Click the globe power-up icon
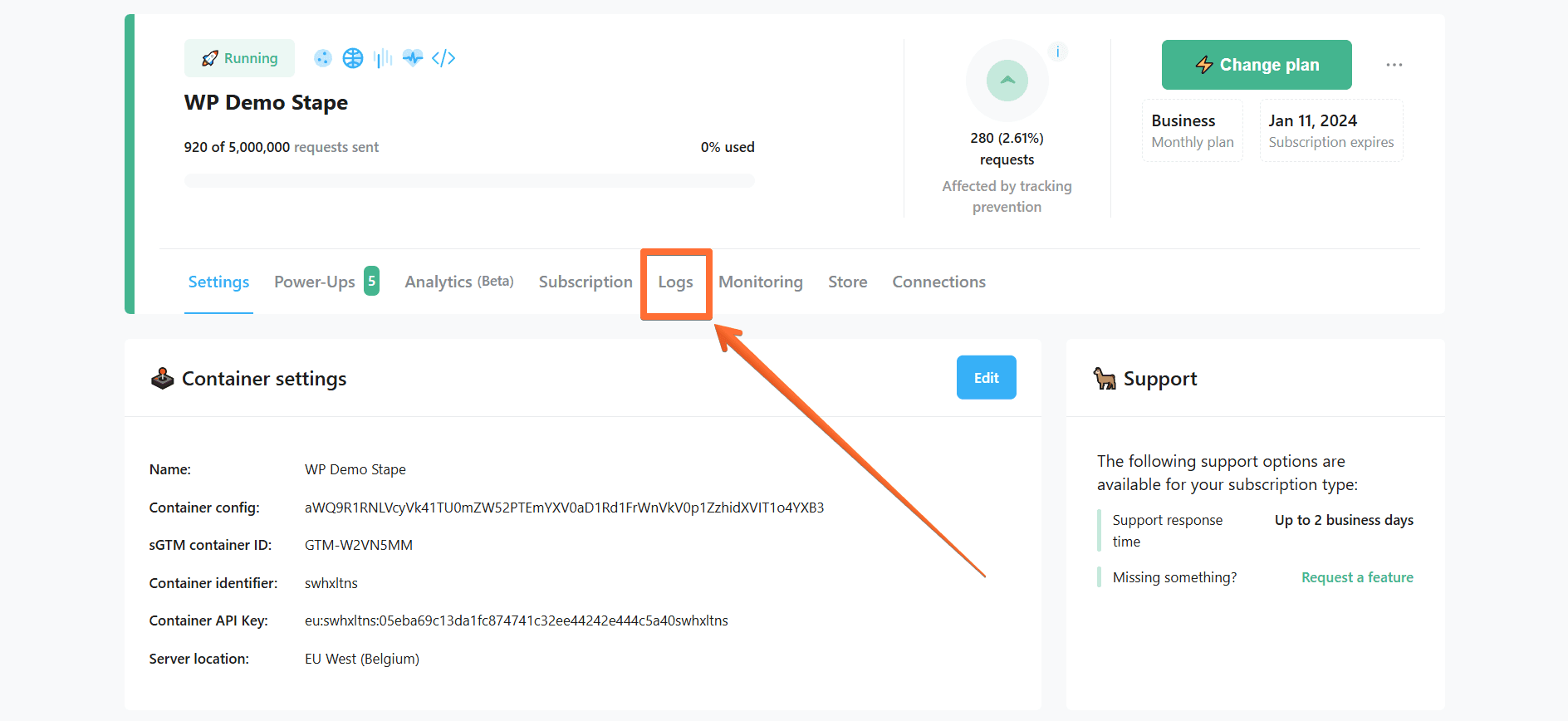1568x721 pixels. [353, 58]
